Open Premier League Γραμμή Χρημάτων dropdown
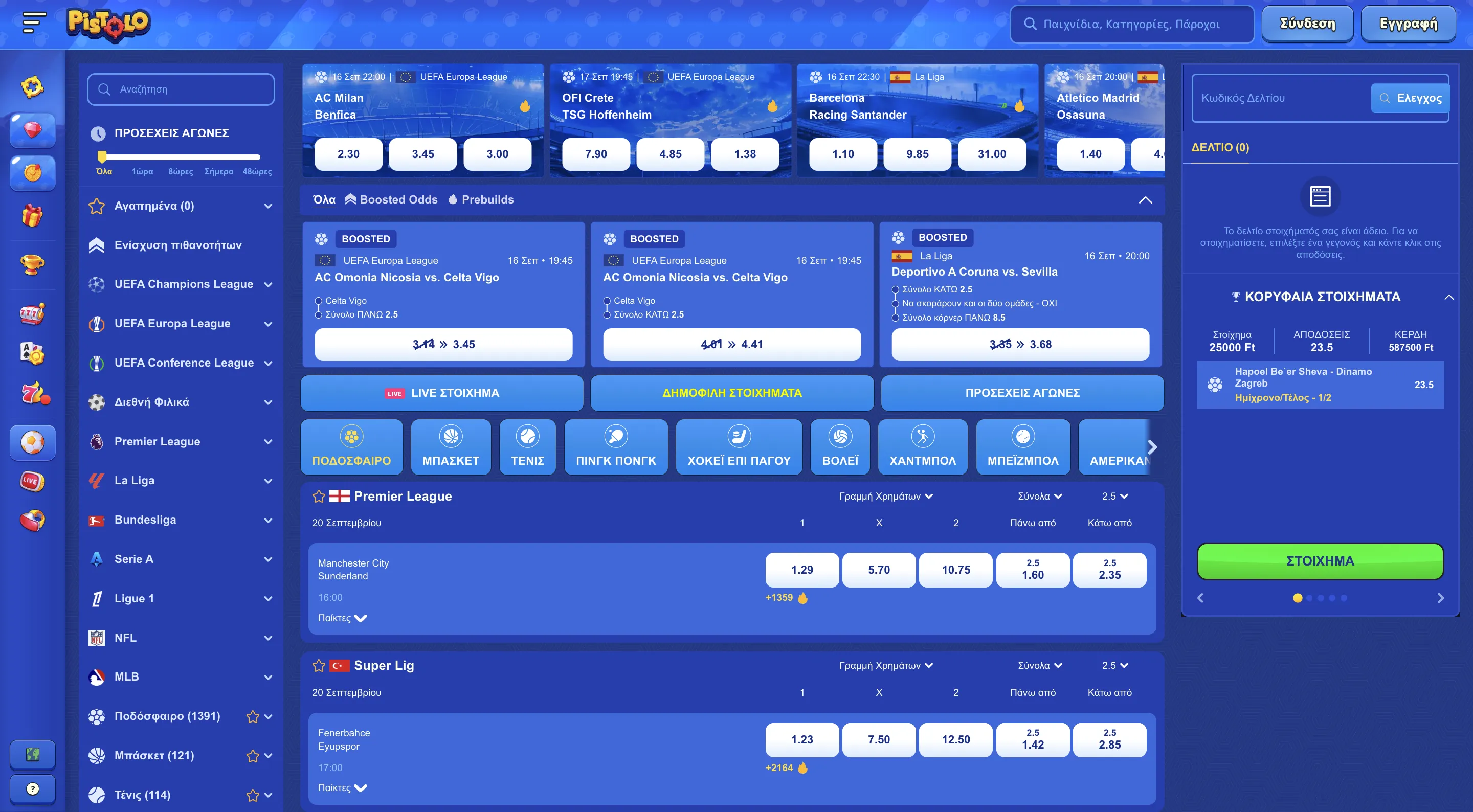This screenshot has height=812, width=1473. point(886,496)
